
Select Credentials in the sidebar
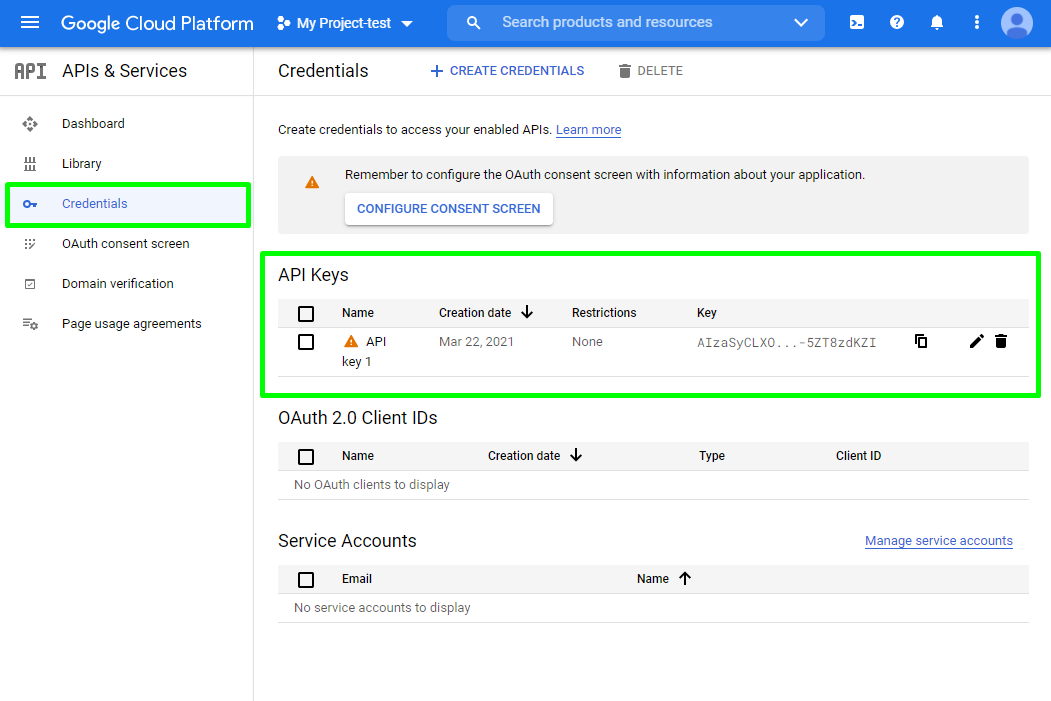128,204
